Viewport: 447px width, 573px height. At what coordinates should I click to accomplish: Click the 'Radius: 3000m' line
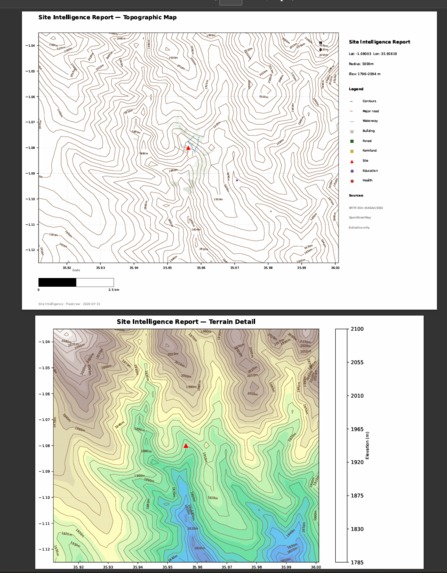tap(361, 64)
